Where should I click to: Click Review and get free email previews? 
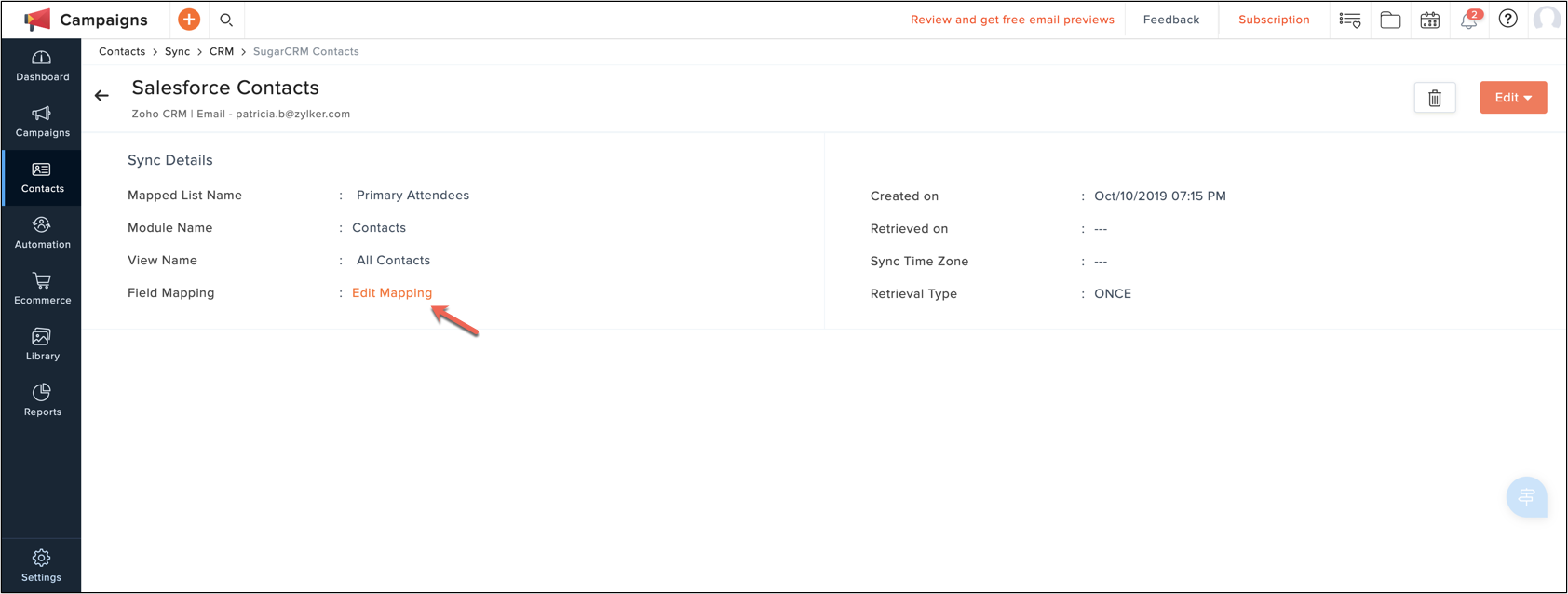[1012, 20]
